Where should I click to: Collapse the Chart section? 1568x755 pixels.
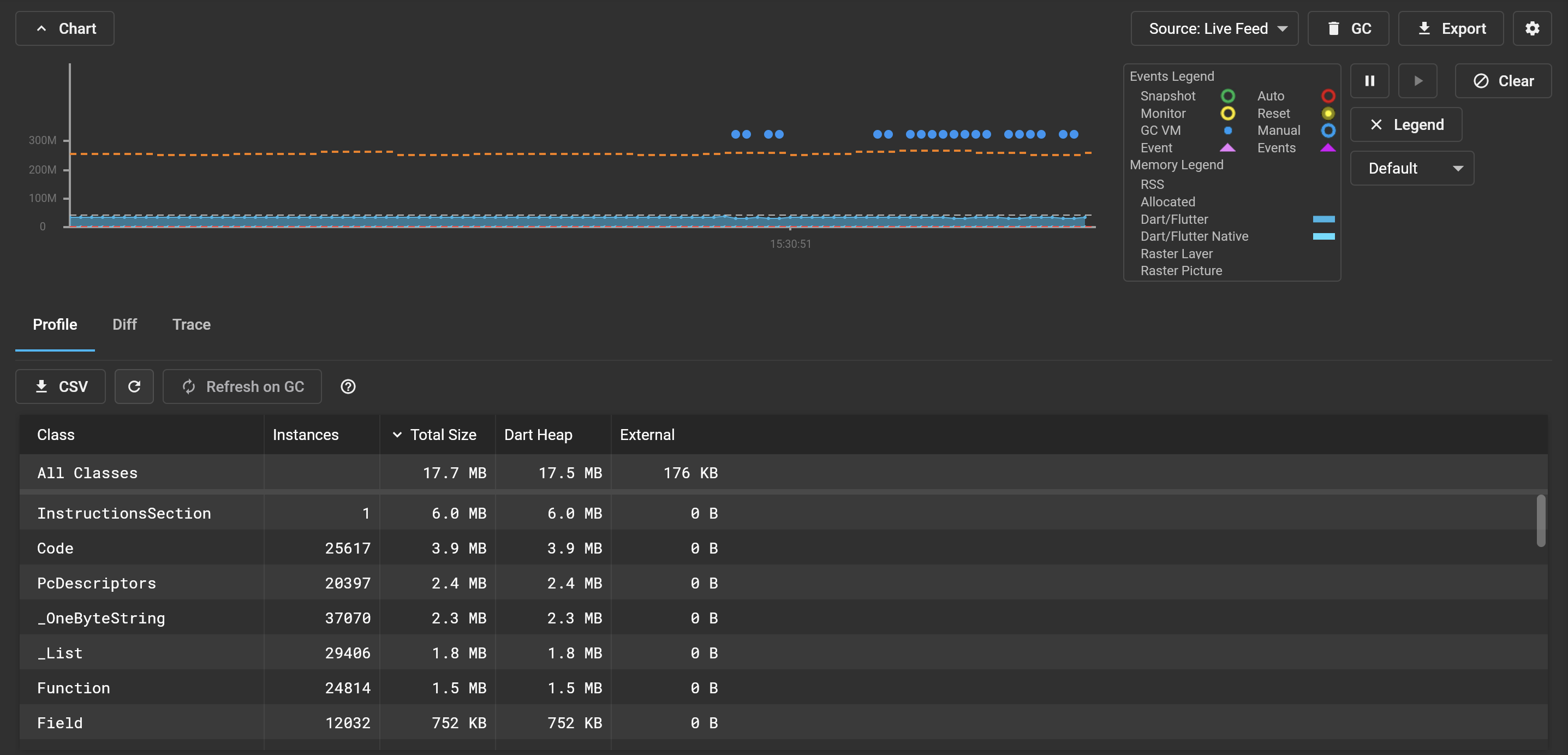(x=64, y=28)
